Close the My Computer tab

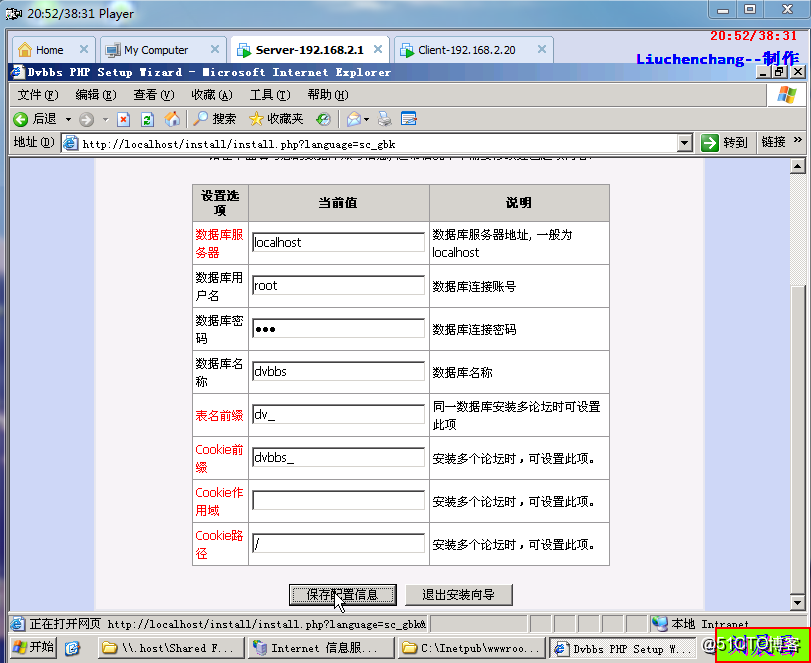[215, 49]
